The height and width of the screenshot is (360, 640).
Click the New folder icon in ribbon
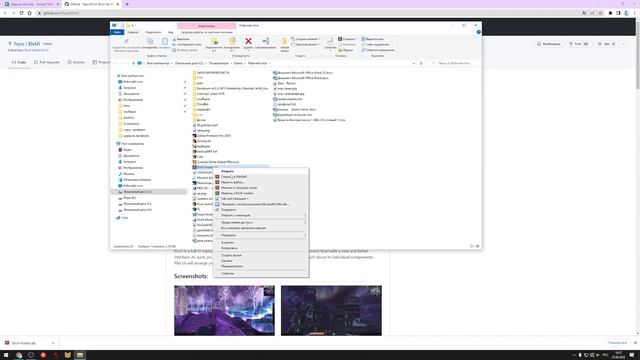[x=284, y=41]
